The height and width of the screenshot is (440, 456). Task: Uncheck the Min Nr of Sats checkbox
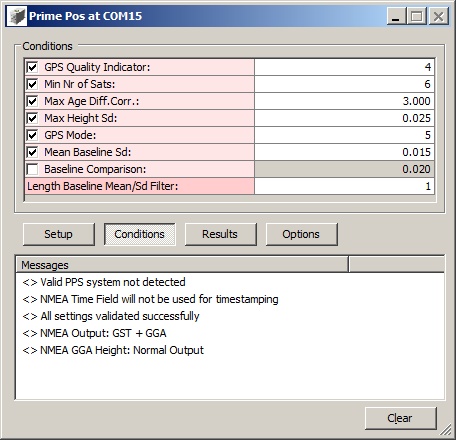click(32, 84)
